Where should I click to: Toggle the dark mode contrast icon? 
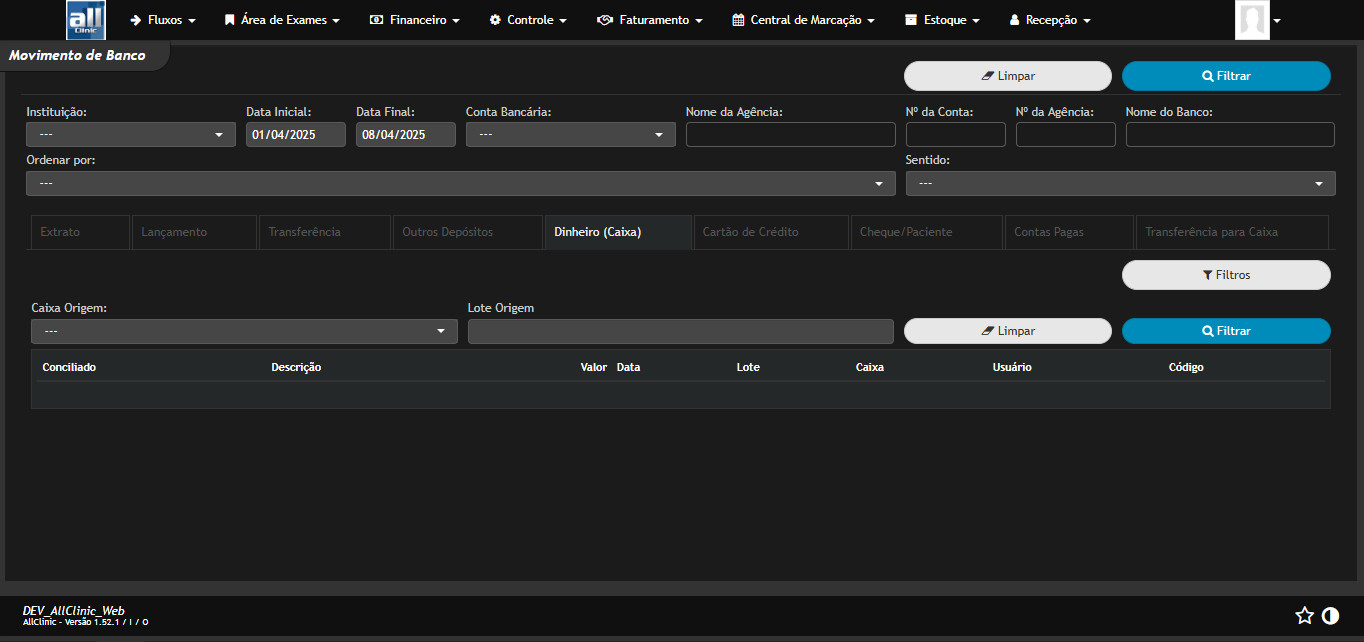coord(1331,615)
